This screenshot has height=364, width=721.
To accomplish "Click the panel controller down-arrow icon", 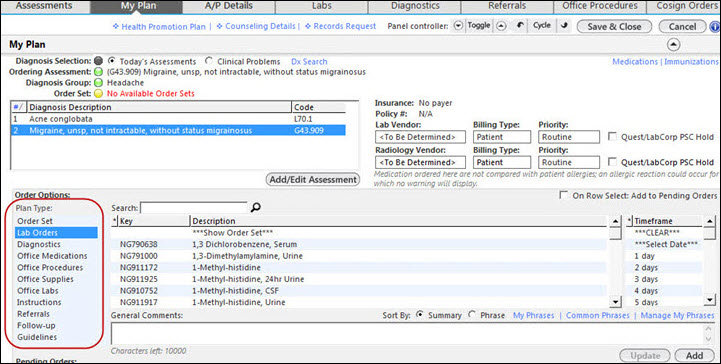I will (x=458, y=26).
